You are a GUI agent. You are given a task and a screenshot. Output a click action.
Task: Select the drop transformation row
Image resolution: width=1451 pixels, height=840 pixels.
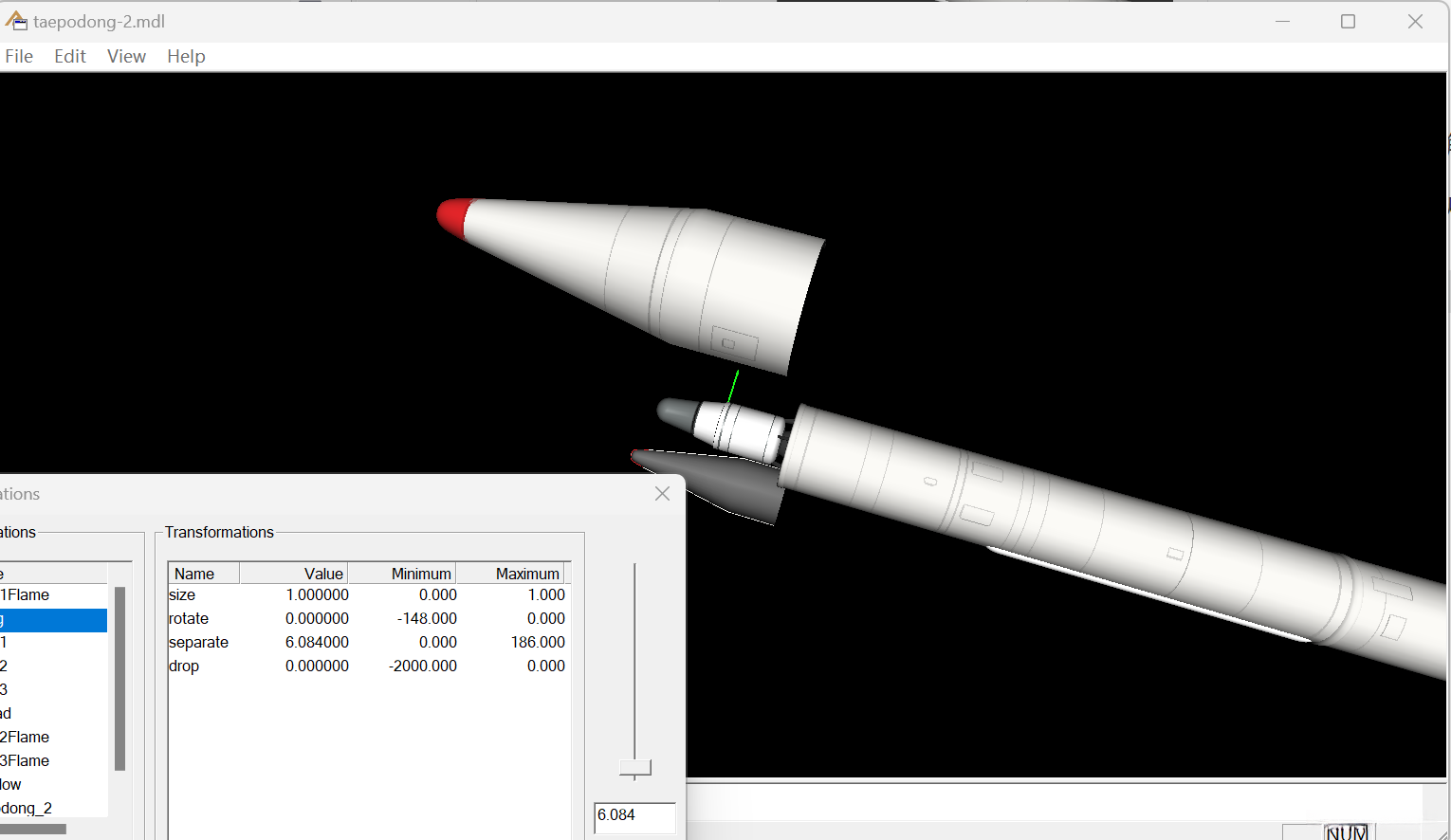pos(367,667)
